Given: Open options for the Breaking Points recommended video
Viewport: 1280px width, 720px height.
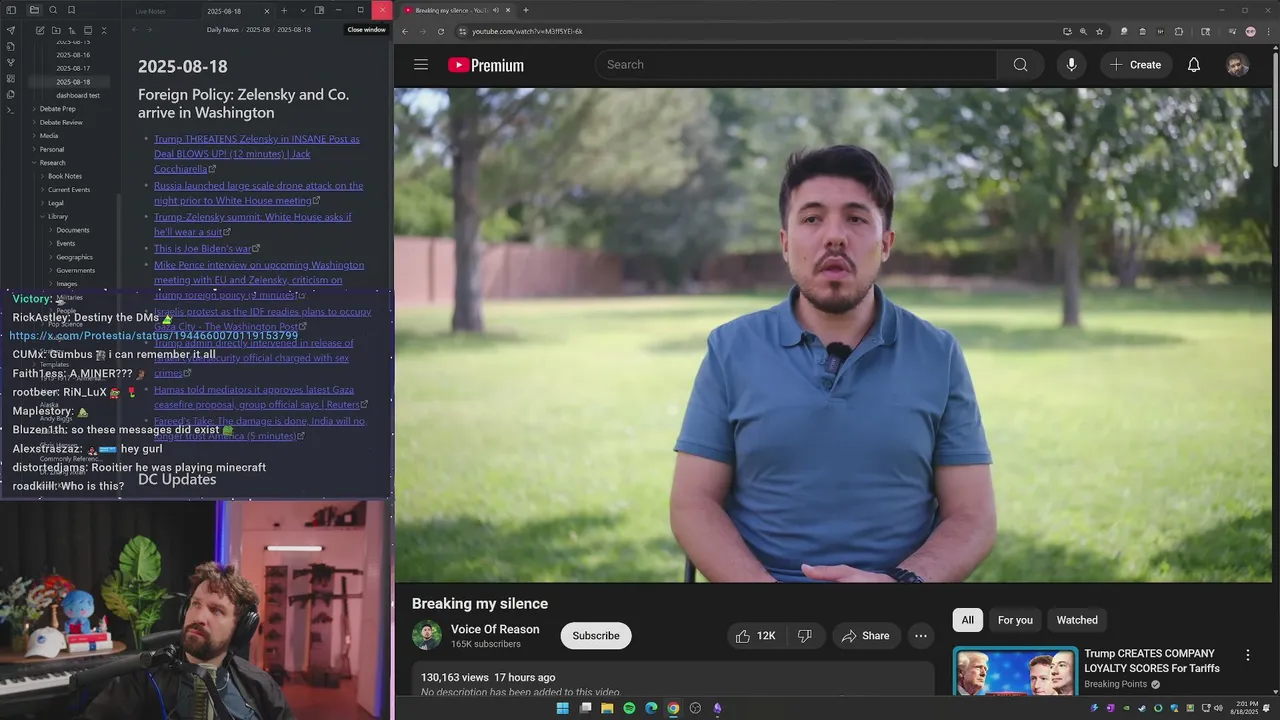Looking at the screenshot, I should pos(1247,655).
